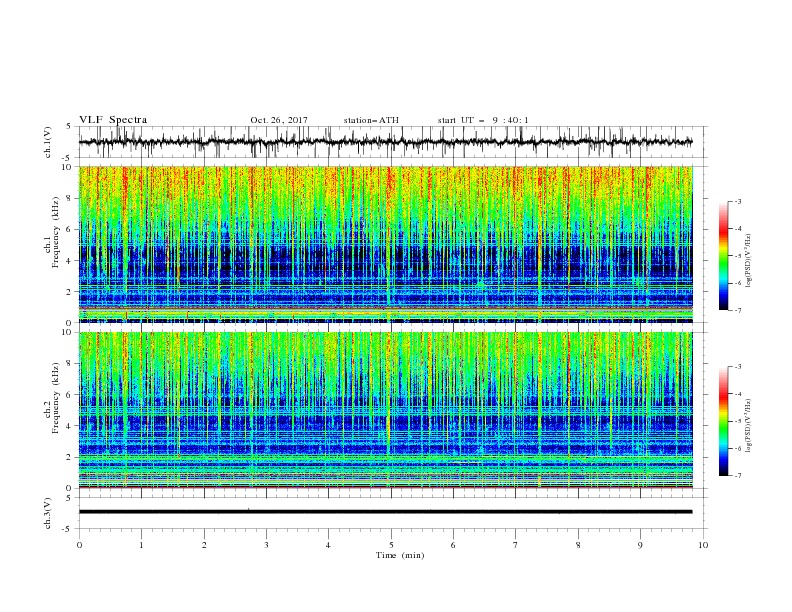
Task: Select the date text "Oct. 26, 2017"
Action: (x=279, y=120)
